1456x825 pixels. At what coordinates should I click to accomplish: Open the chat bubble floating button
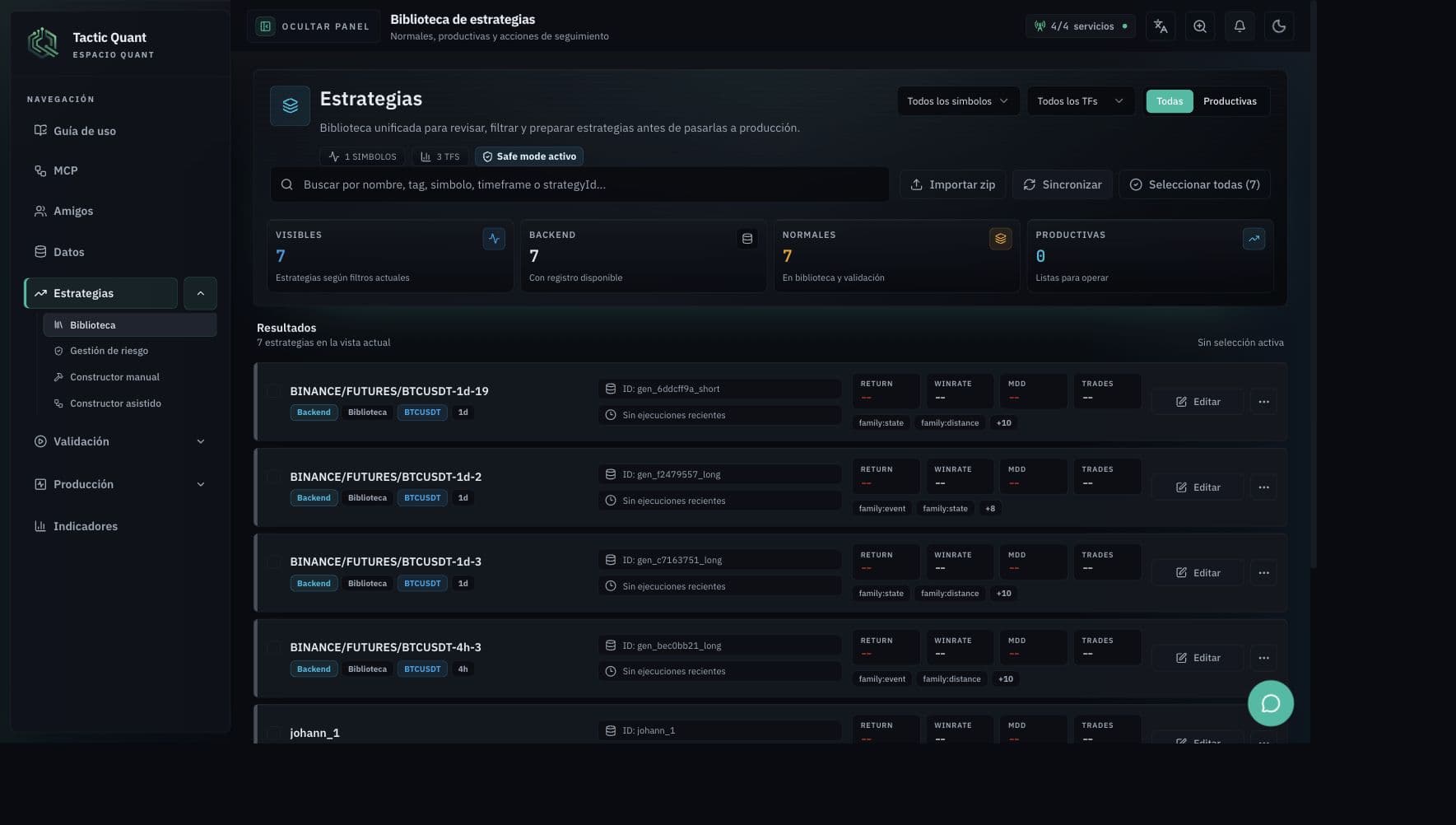point(1271,703)
